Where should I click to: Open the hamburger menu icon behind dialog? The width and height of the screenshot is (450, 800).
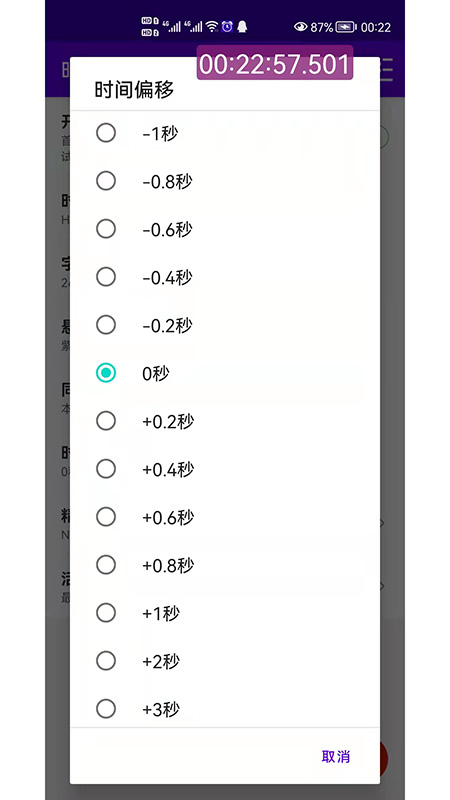(387, 70)
